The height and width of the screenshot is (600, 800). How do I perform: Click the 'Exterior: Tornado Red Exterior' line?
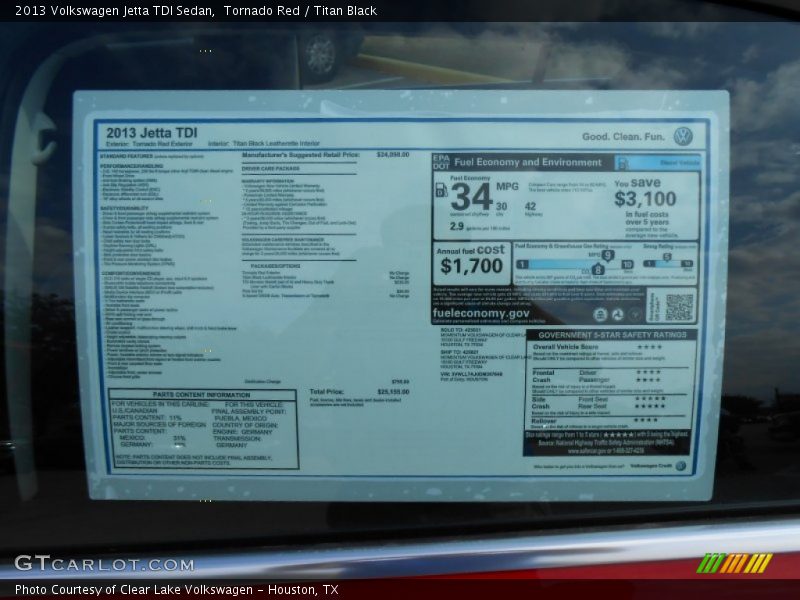pyautogui.click(x=149, y=144)
